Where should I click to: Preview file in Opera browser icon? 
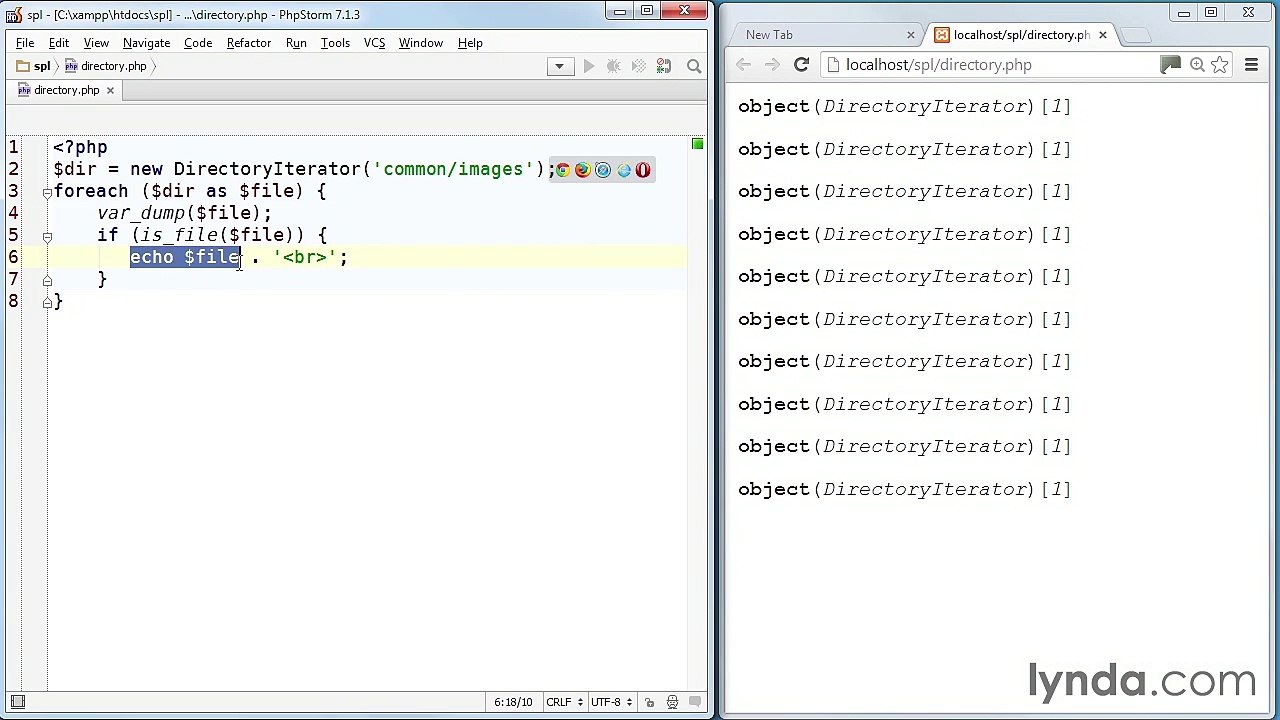[643, 170]
